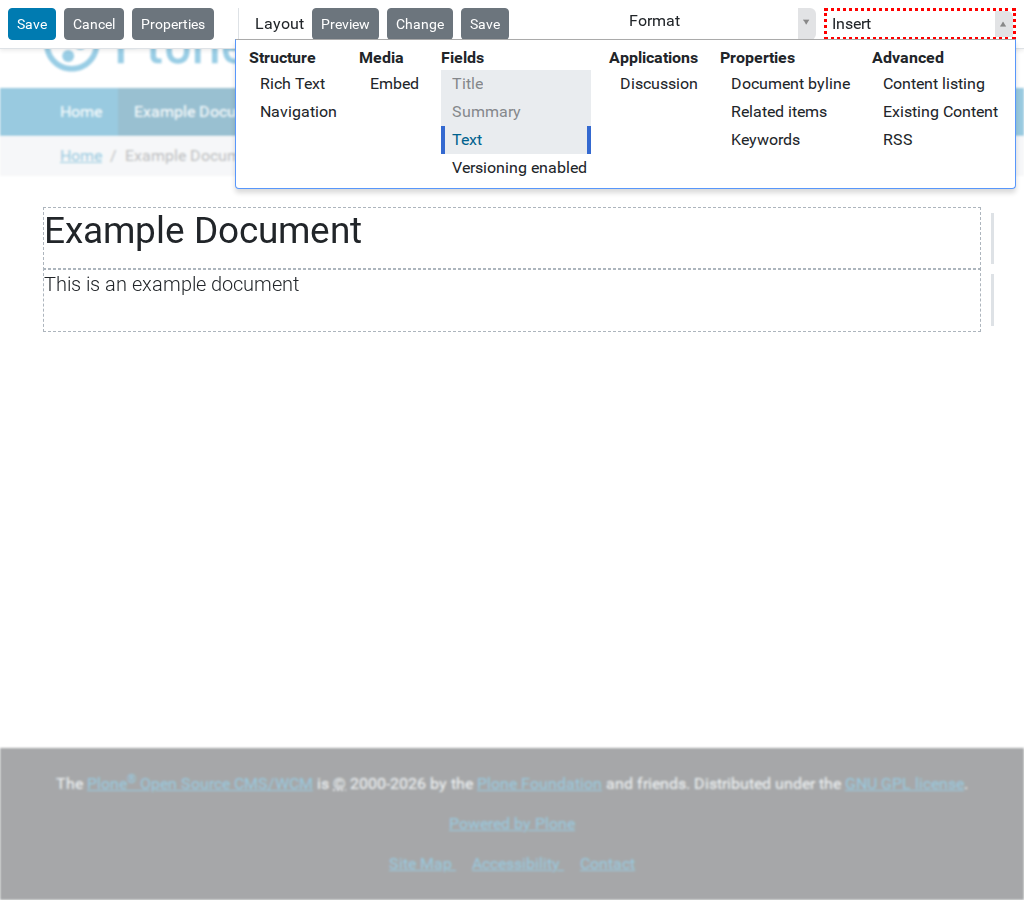Choose the Embed media tile
Screen dimensions: 1024x900
coord(394,84)
